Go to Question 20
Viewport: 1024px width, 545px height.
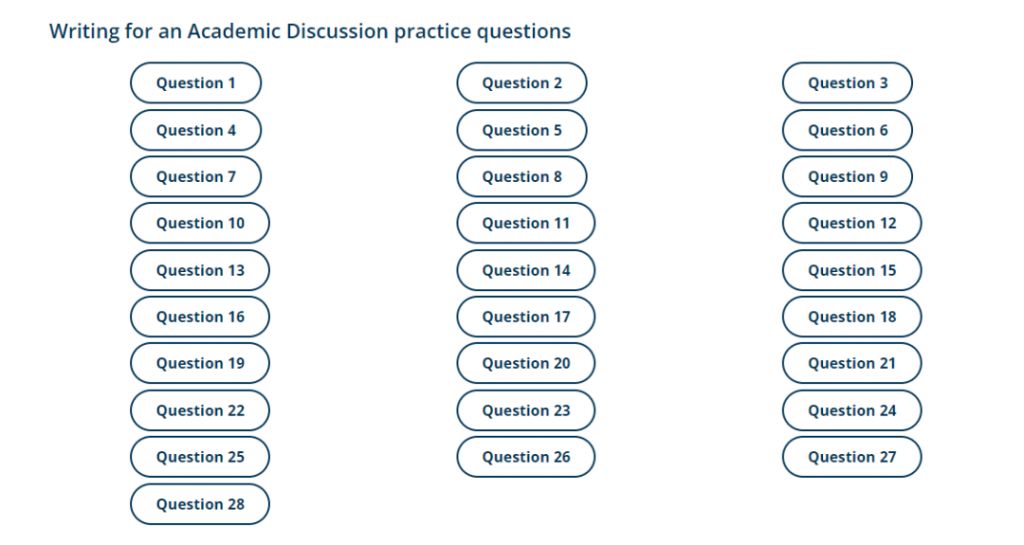[526, 363]
